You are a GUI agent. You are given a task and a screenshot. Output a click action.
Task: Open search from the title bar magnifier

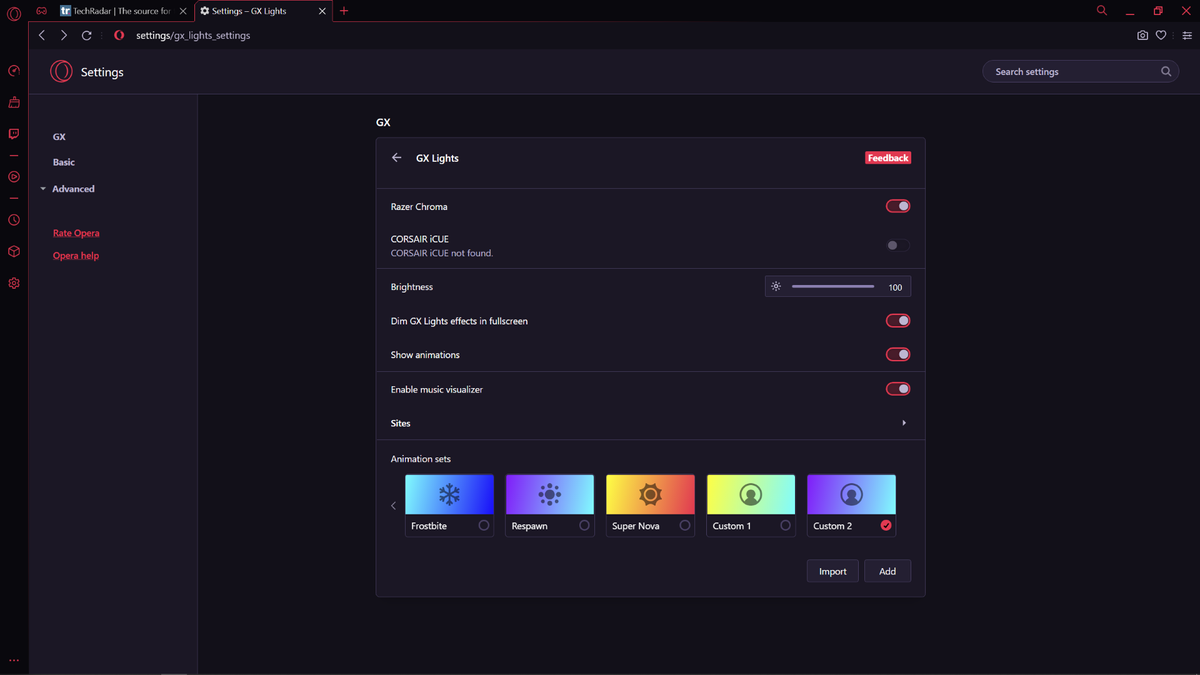coord(1101,10)
